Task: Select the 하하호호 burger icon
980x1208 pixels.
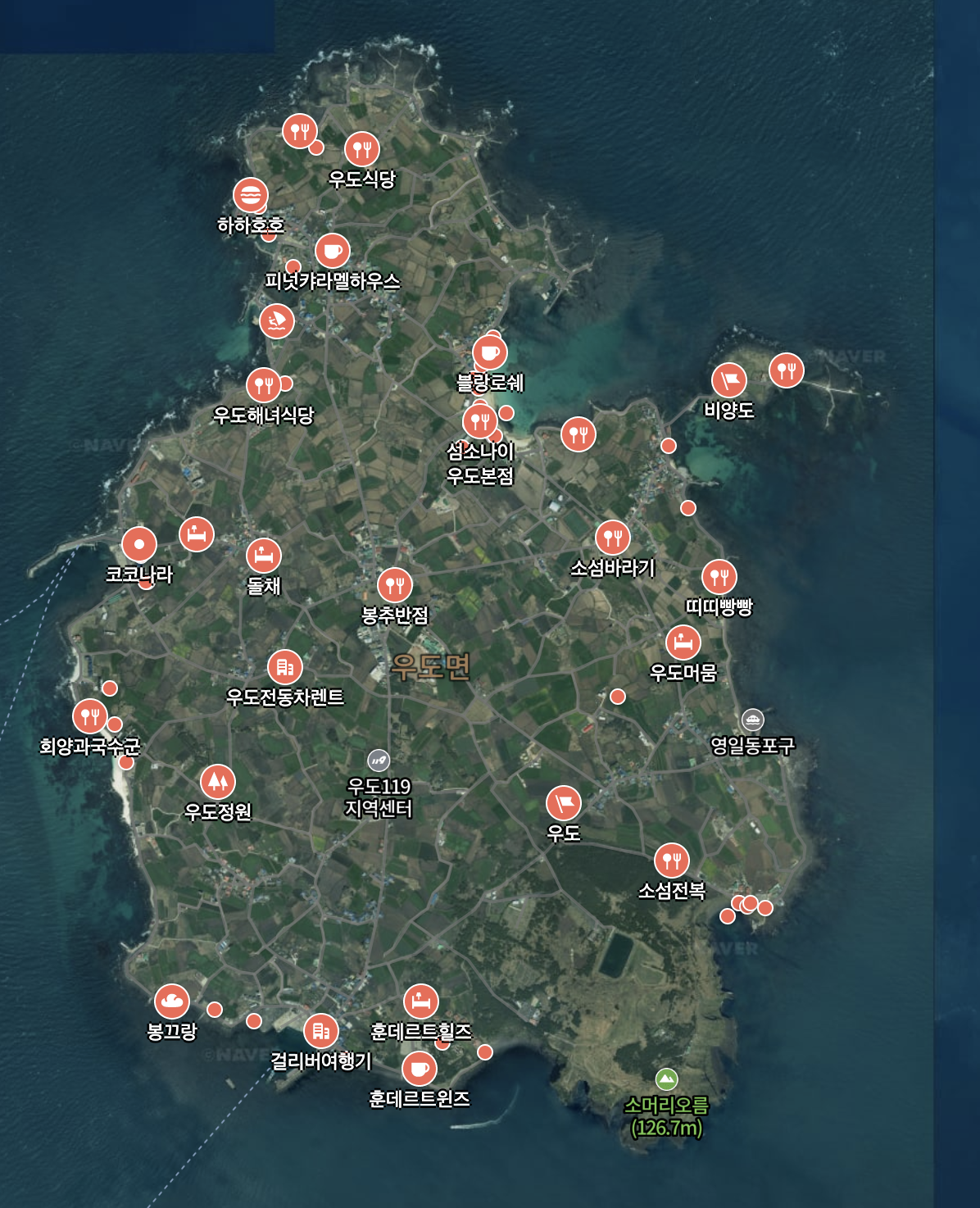Action: [250, 196]
